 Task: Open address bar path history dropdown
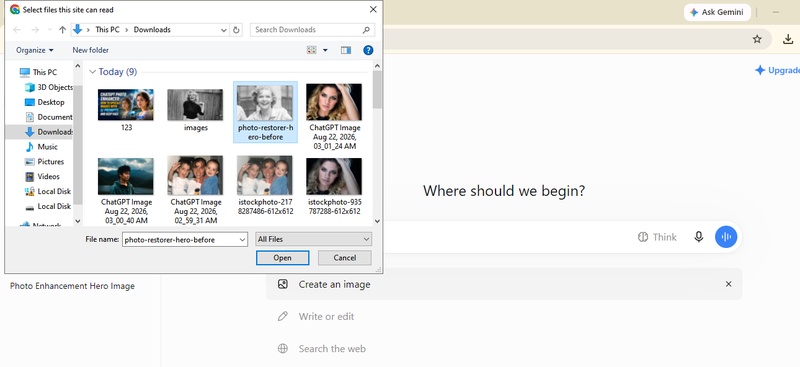click(223, 30)
